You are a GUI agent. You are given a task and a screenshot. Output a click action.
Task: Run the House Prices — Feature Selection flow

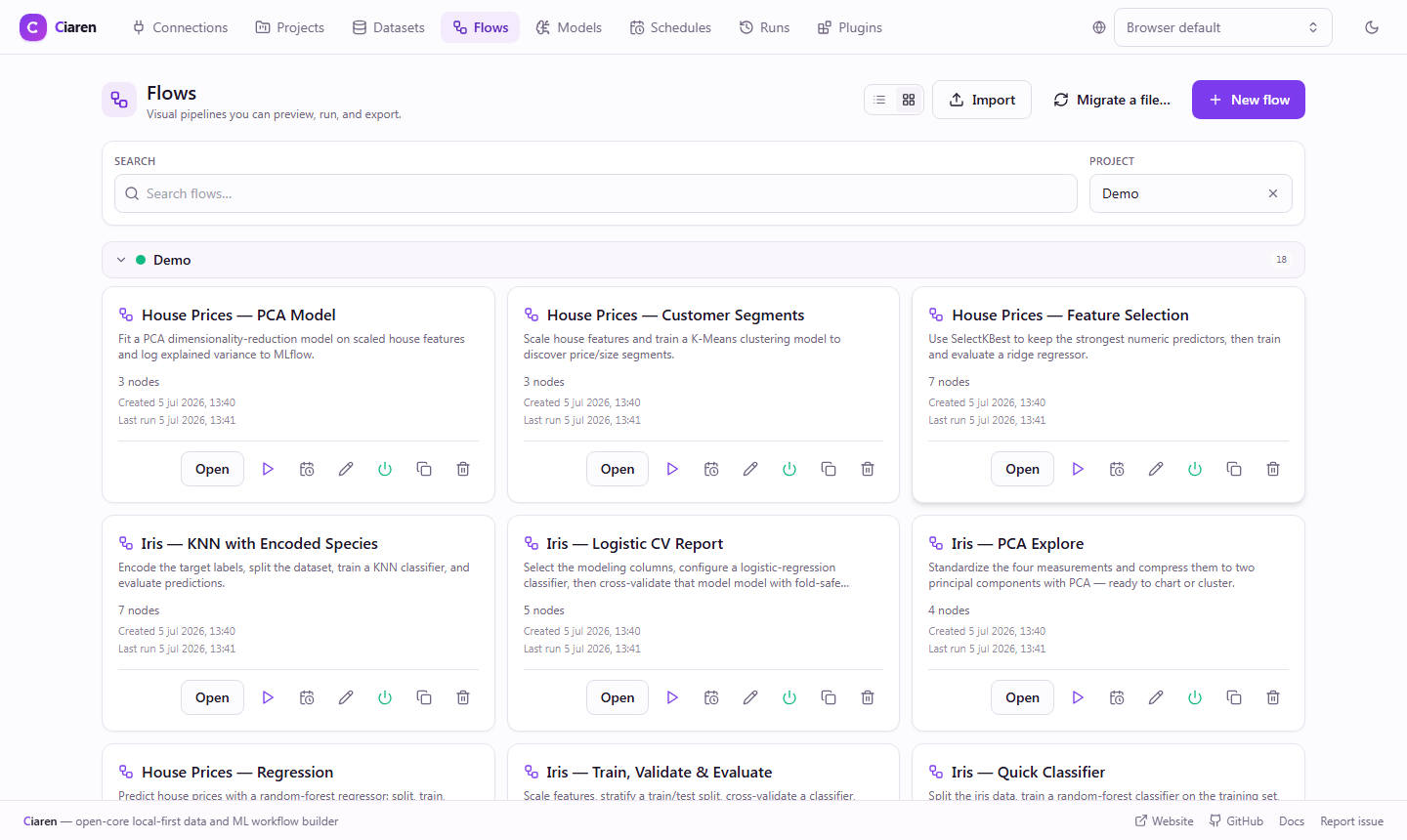pyautogui.click(x=1078, y=469)
